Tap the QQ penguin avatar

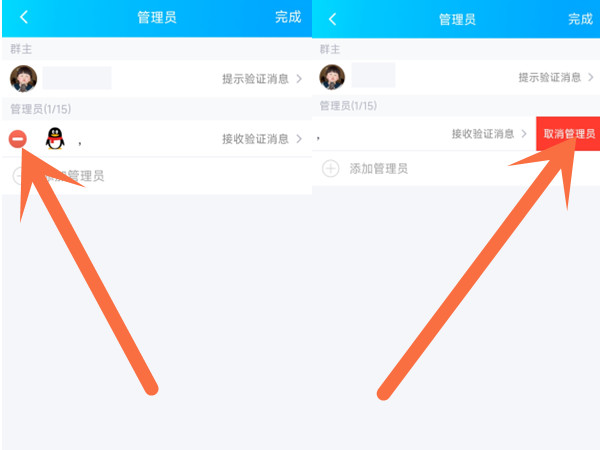coord(55,138)
